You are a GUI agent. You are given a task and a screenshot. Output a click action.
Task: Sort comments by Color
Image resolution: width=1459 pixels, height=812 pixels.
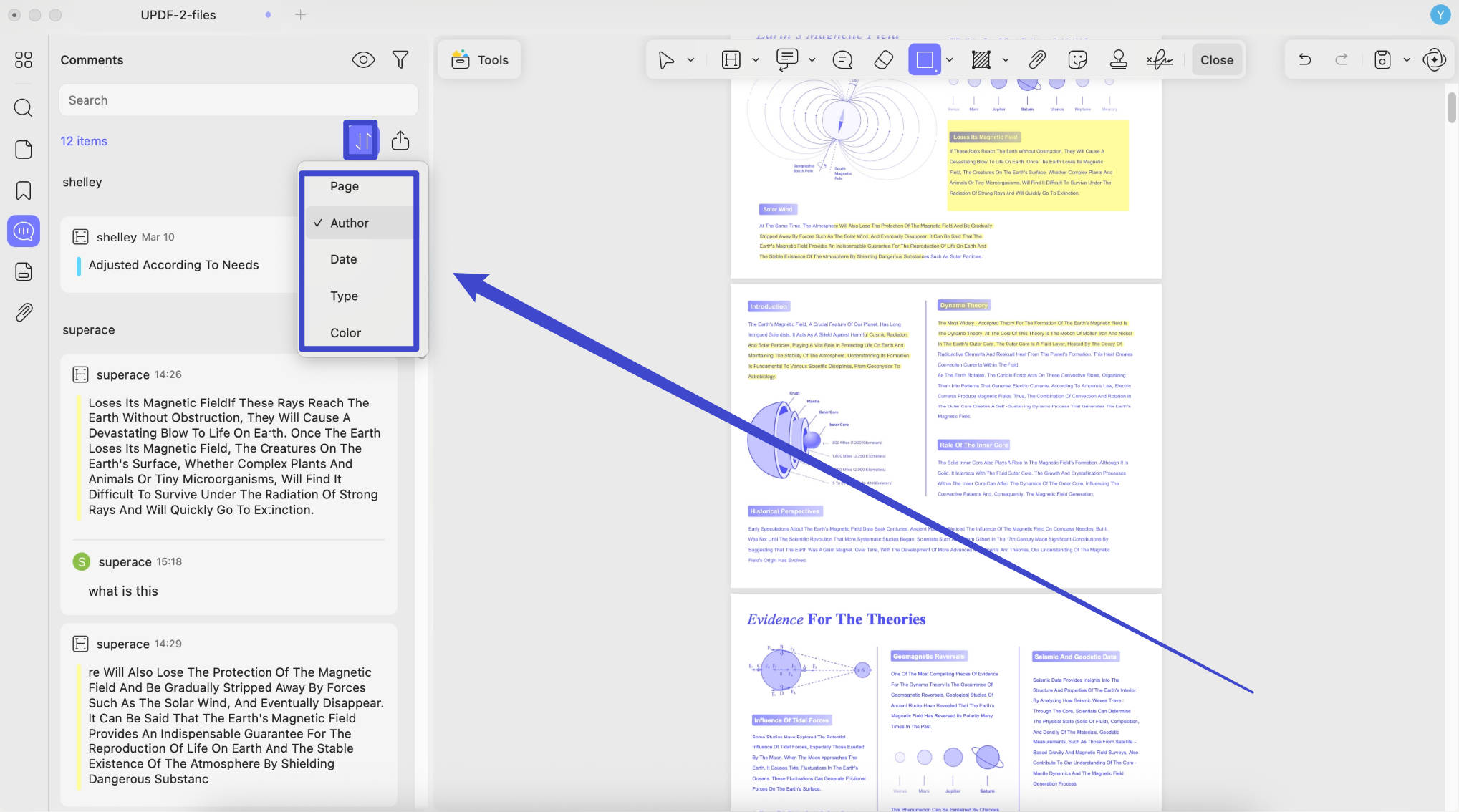(359, 333)
